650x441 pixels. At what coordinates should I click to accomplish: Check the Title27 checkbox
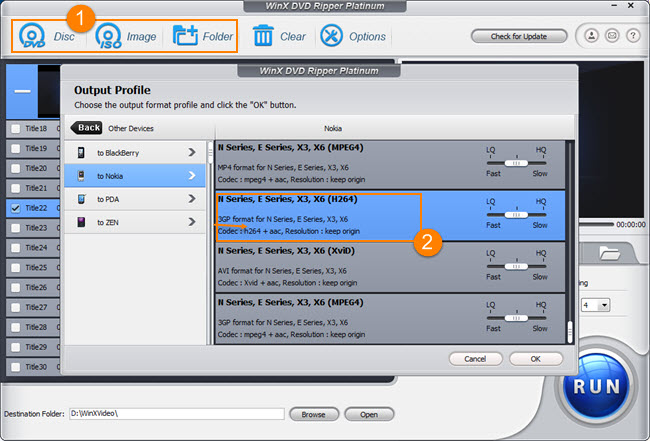(x=15, y=308)
